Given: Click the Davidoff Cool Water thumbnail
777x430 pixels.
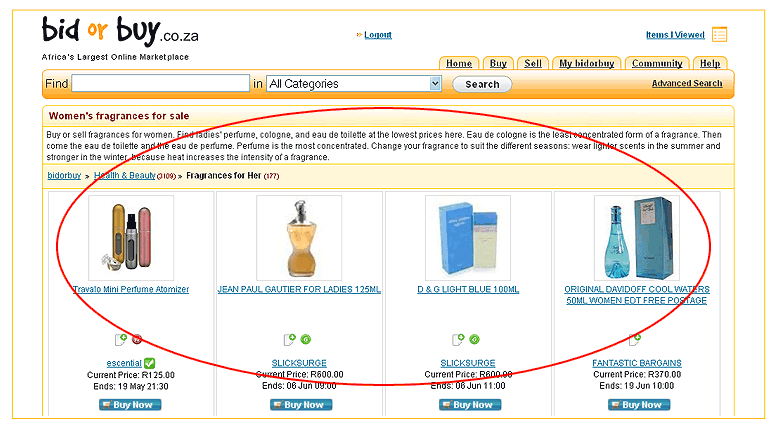Looking at the screenshot, I should pyautogui.click(x=637, y=238).
